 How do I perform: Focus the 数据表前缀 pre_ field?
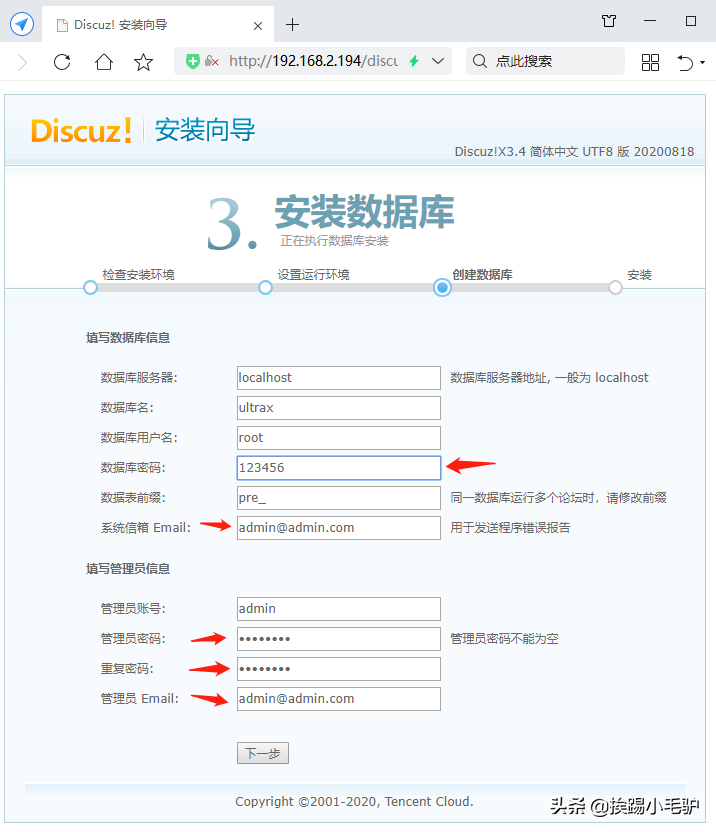pyautogui.click(x=339, y=498)
